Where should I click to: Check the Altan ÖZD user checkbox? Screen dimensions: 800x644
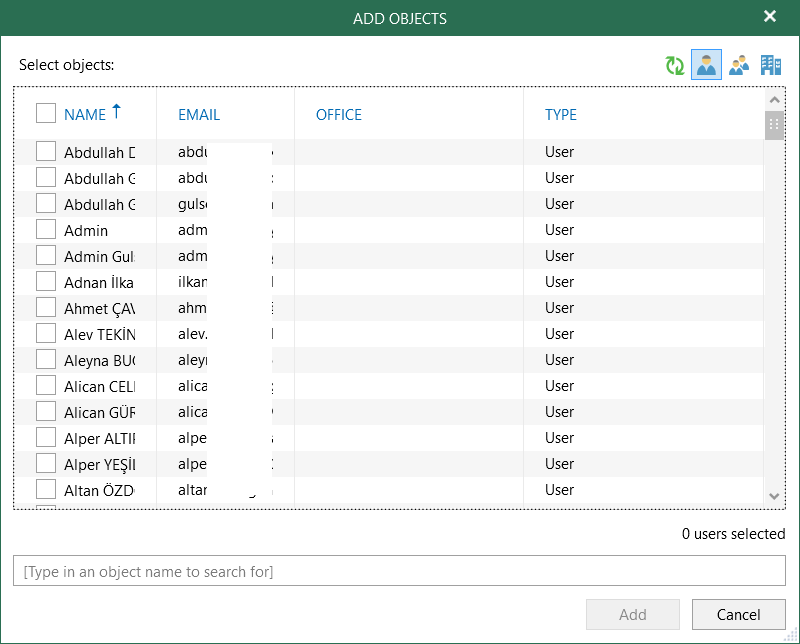[x=46, y=489]
